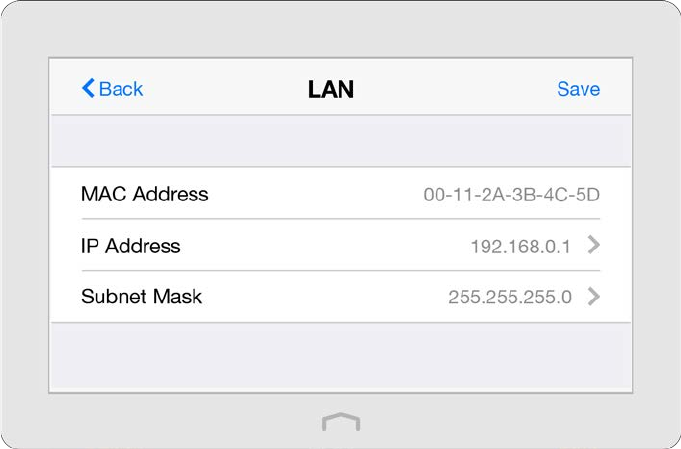Click the empty gray band above MAC Address
Viewport: 681px width, 449px height.
click(x=340, y=141)
